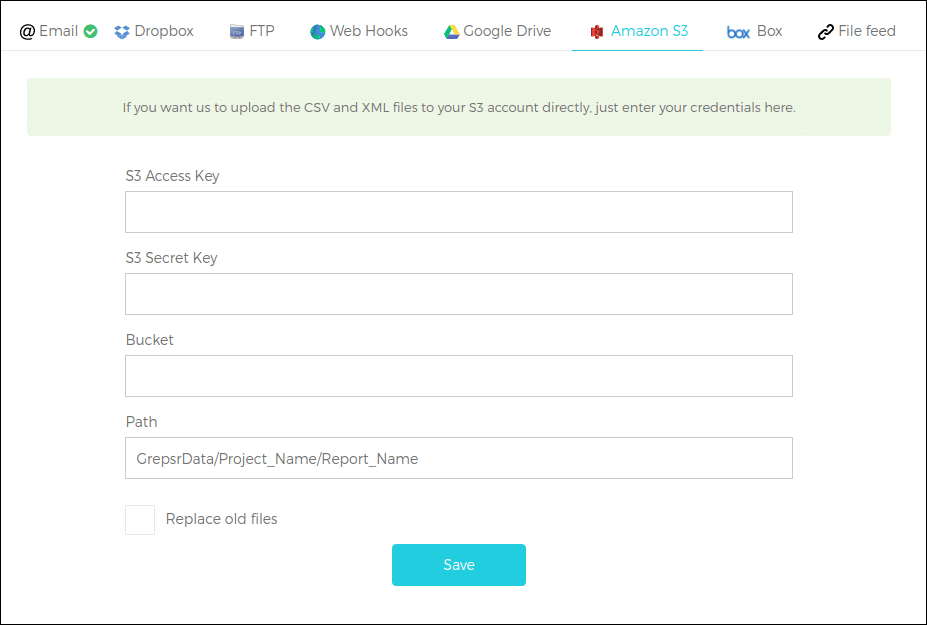Focus the S3 Access Key field
This screenshot has width=927, height=625.
point(459,212)
